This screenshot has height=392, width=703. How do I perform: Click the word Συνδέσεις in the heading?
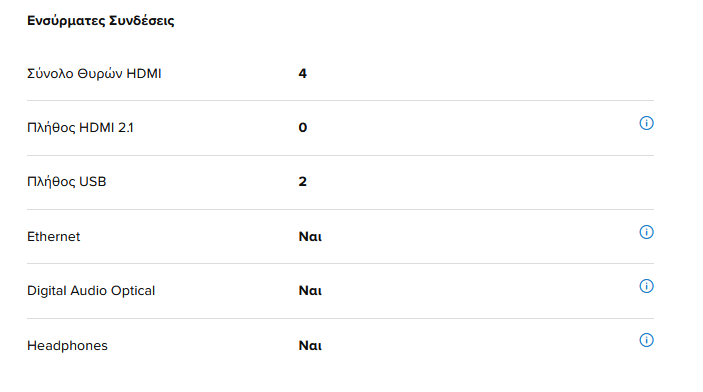[x=142, y=21]
